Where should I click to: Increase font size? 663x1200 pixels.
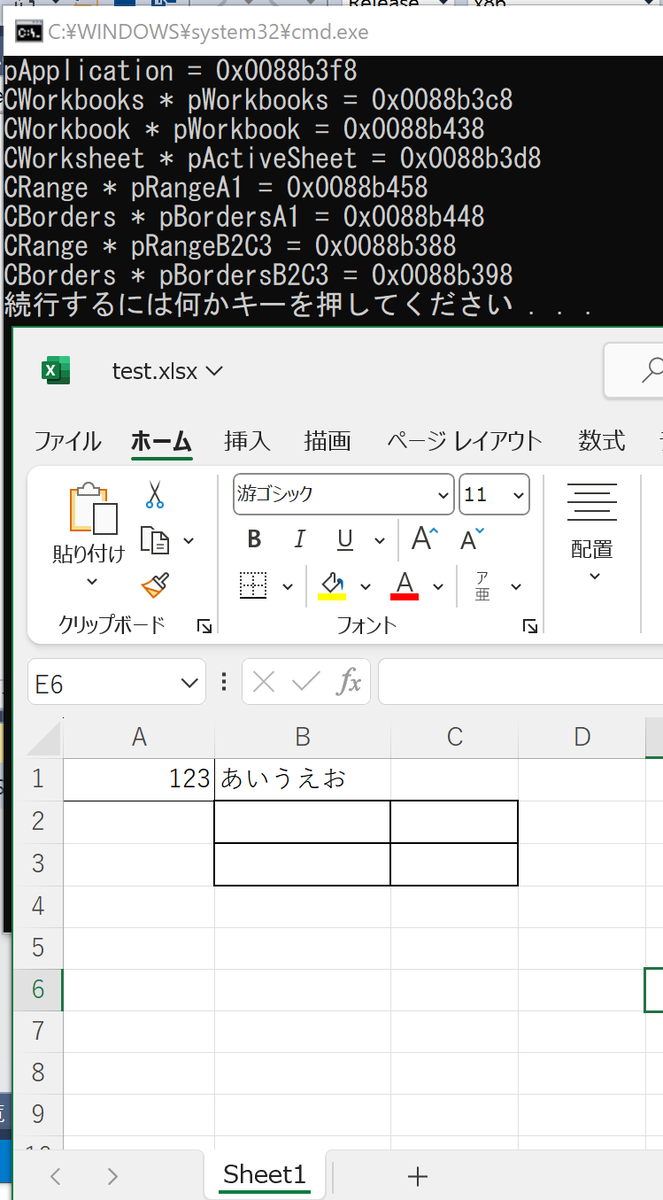point(424,540)
